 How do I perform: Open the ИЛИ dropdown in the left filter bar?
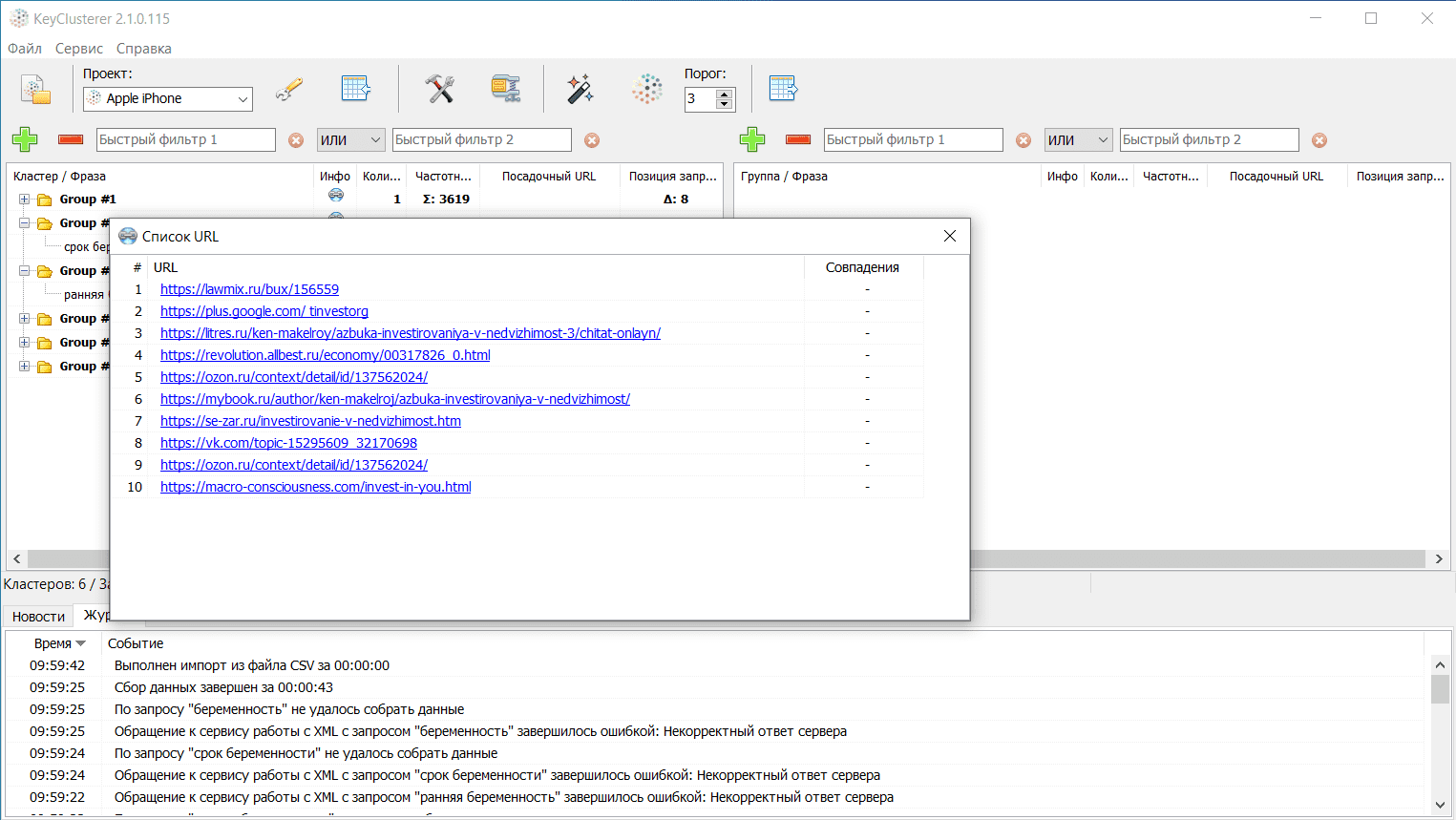(x=350, y=140)
